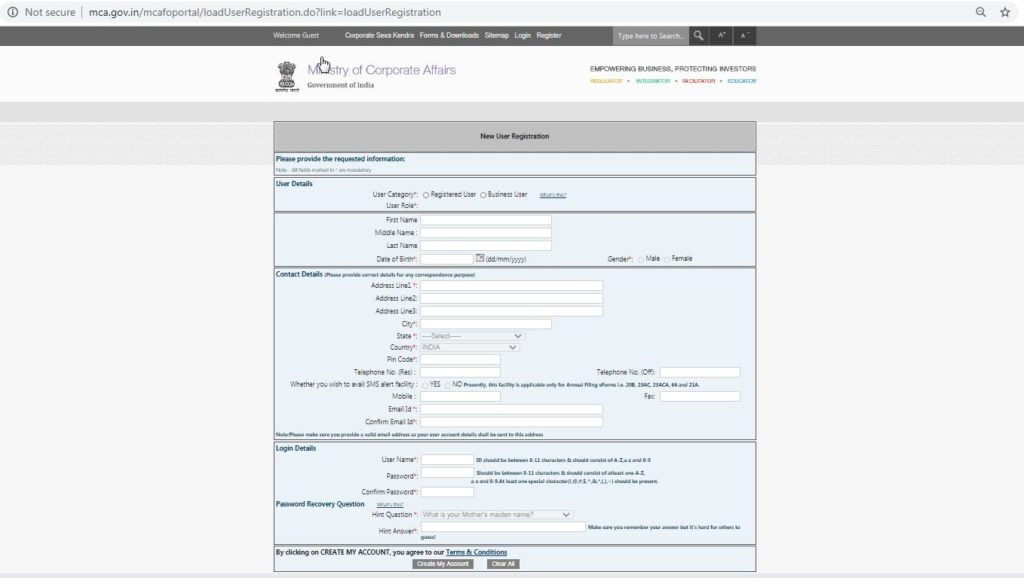1024x578 pixels.
Task: Click What's this link beside User Category
Action: click(552, 195)
